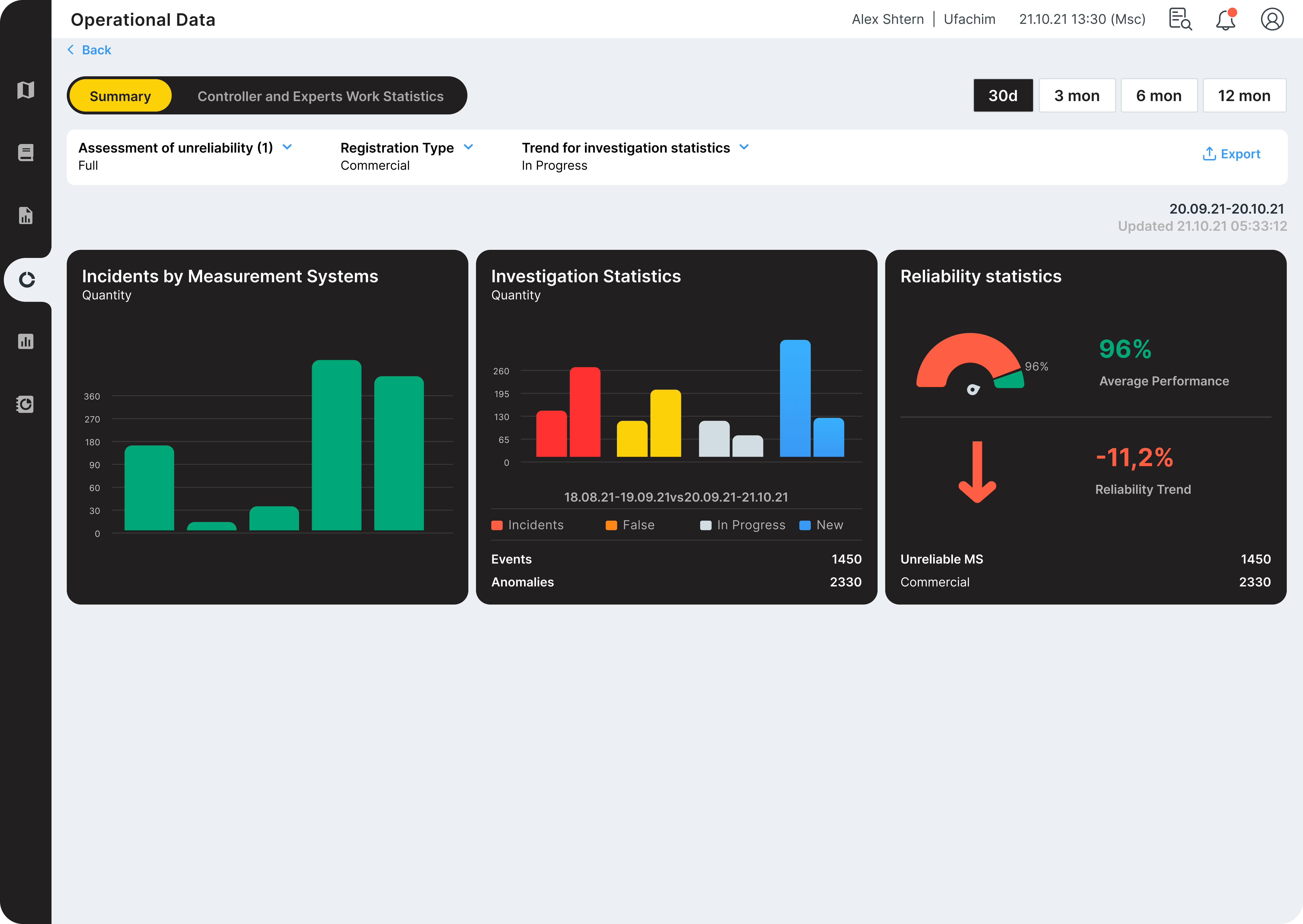Open the map icon in sidebar
The image size is (1303, 924).
click(x=26, y=90)
